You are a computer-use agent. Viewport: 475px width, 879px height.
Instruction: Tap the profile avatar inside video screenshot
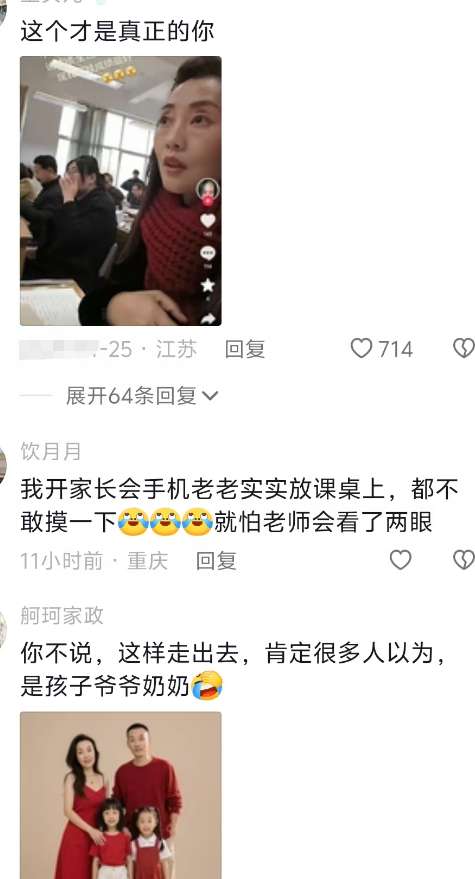[207, 189]
